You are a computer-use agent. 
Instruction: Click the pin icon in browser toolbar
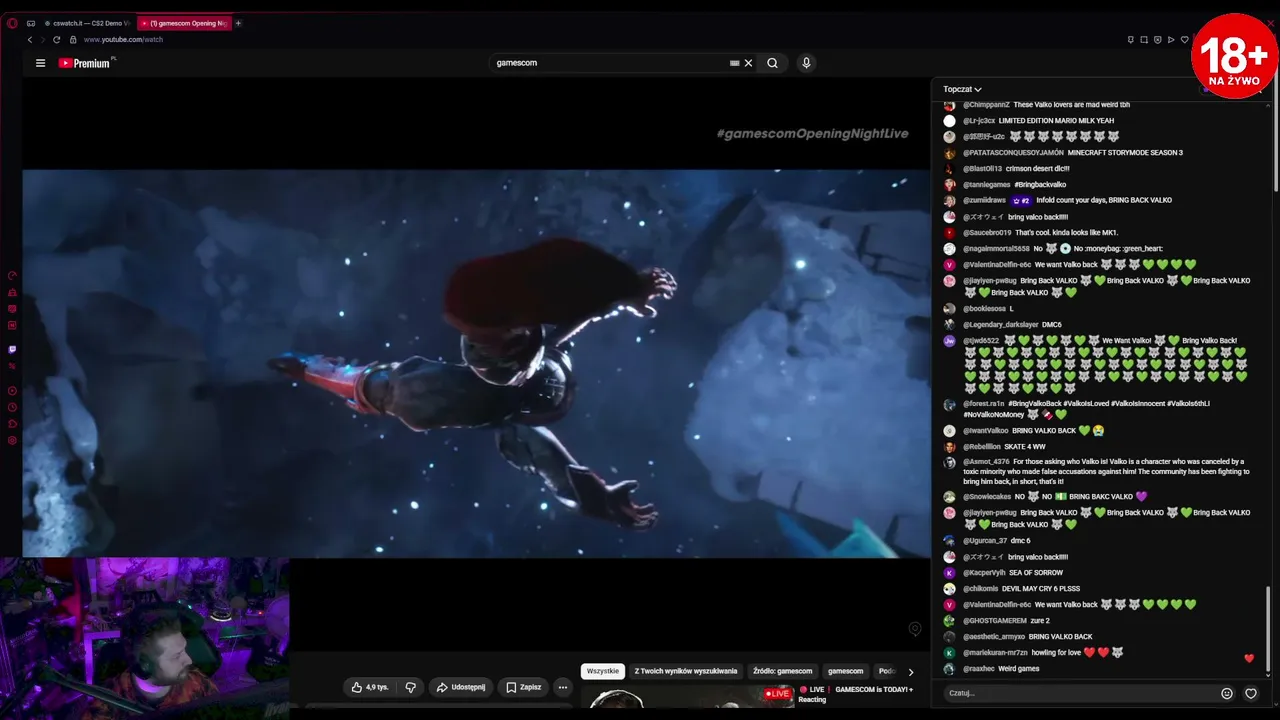[1131, 40]
